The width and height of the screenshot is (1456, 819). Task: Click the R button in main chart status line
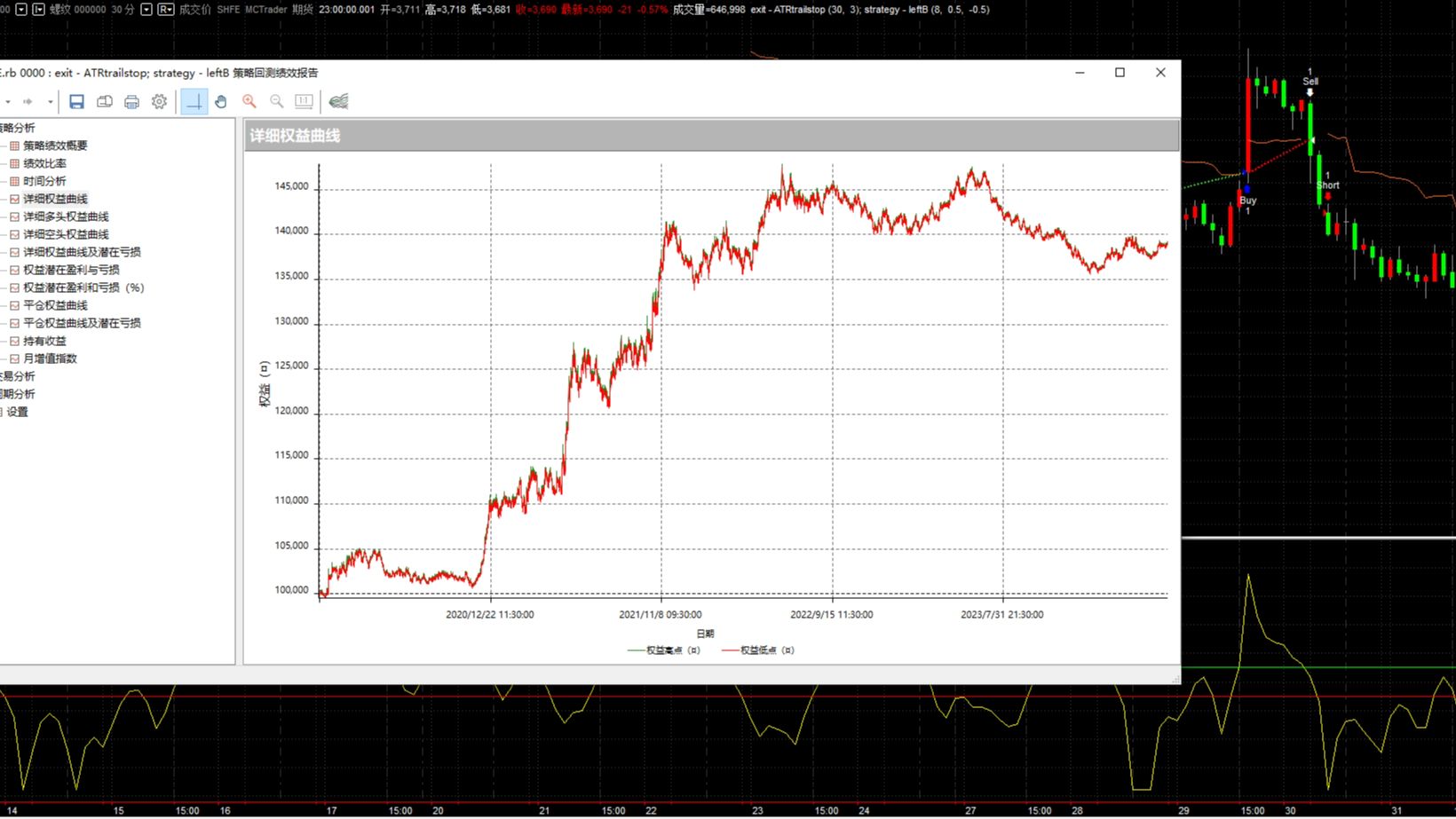point(165,10)
